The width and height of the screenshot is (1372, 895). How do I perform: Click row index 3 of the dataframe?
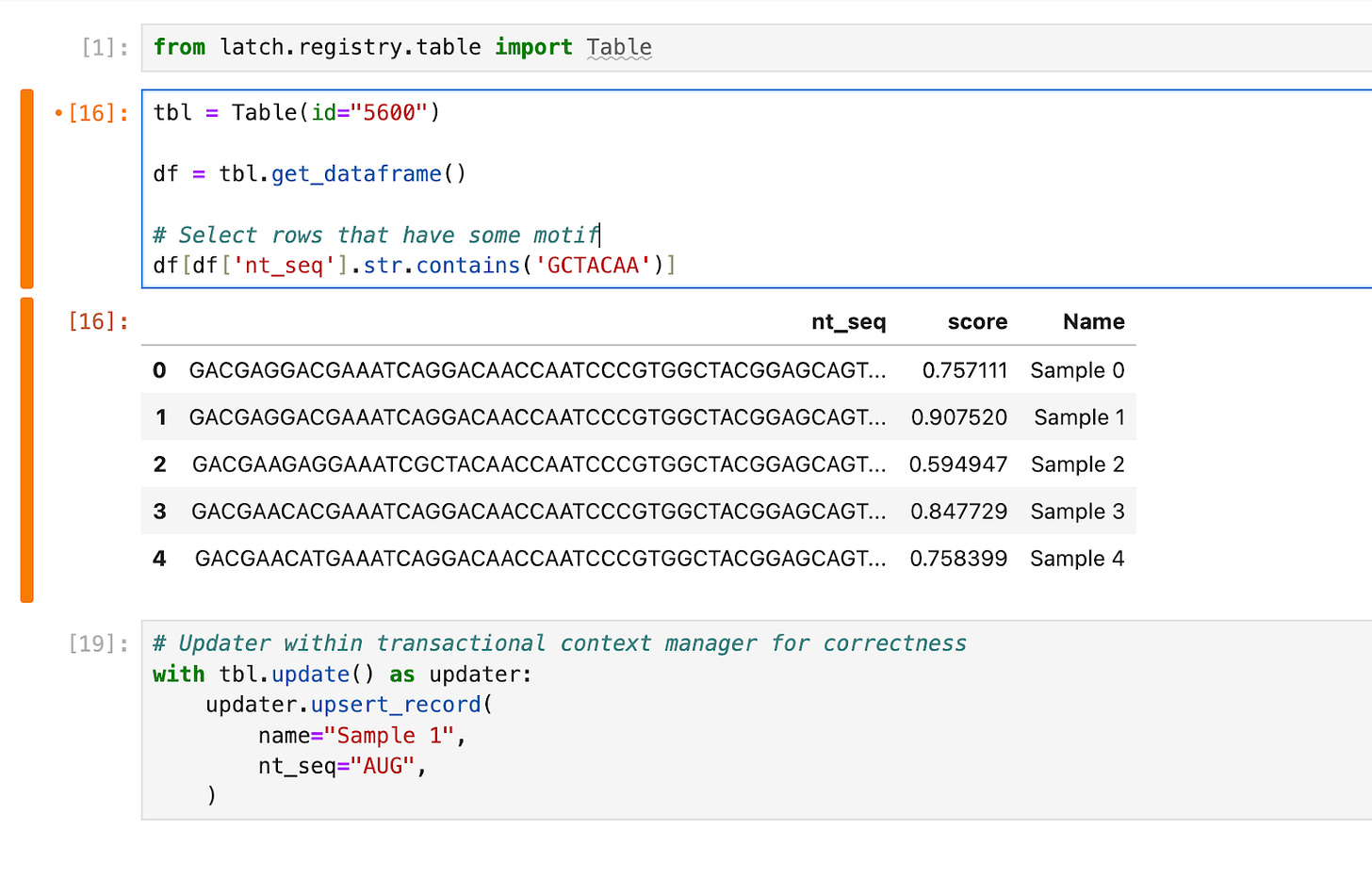159,512
